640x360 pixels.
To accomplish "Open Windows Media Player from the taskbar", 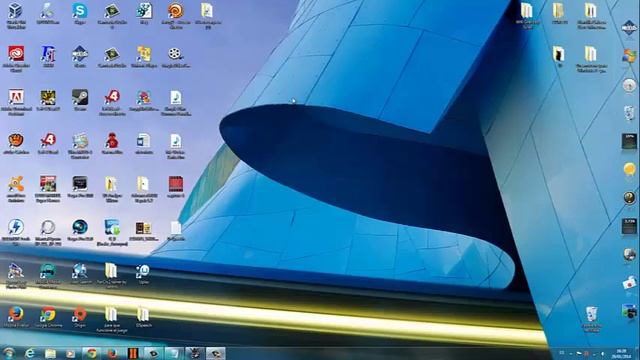I will click(x=71, y=353).
